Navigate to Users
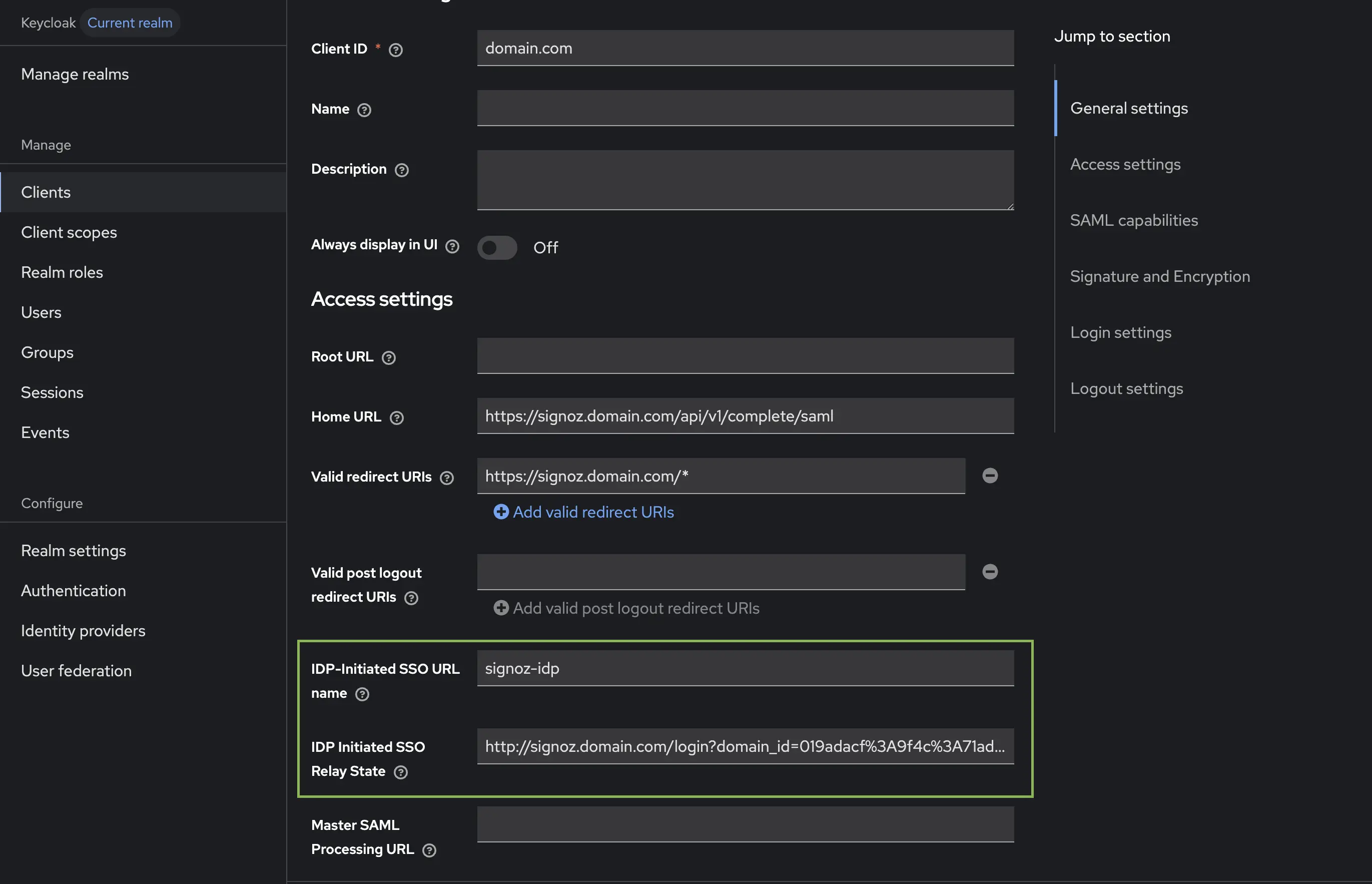Screen dimensions: 1372x884 pyautogui.click(x=144, y=312)
